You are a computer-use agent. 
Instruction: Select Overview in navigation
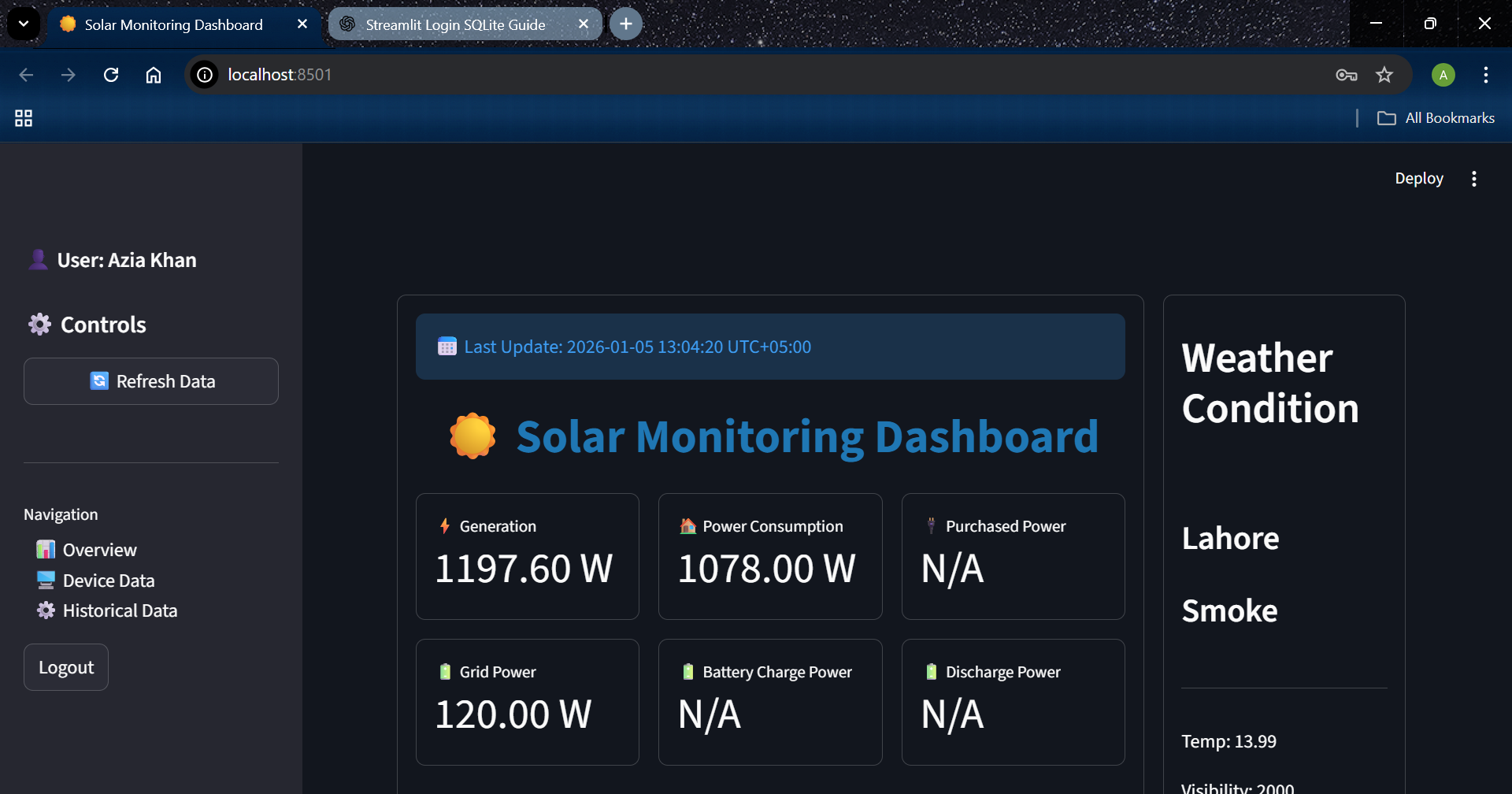coord(99,550)
